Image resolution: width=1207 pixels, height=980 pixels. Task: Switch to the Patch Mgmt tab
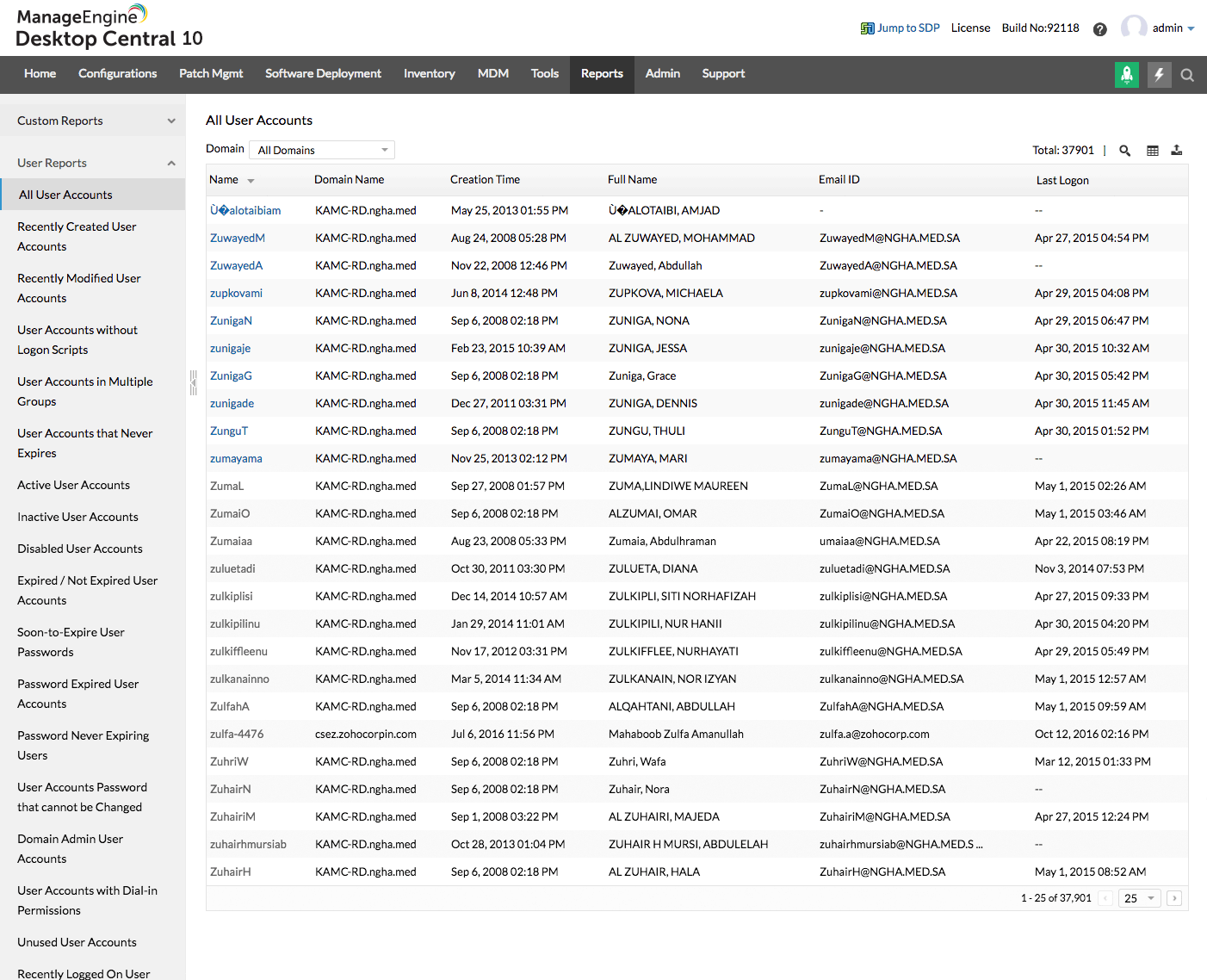point(211,74)
